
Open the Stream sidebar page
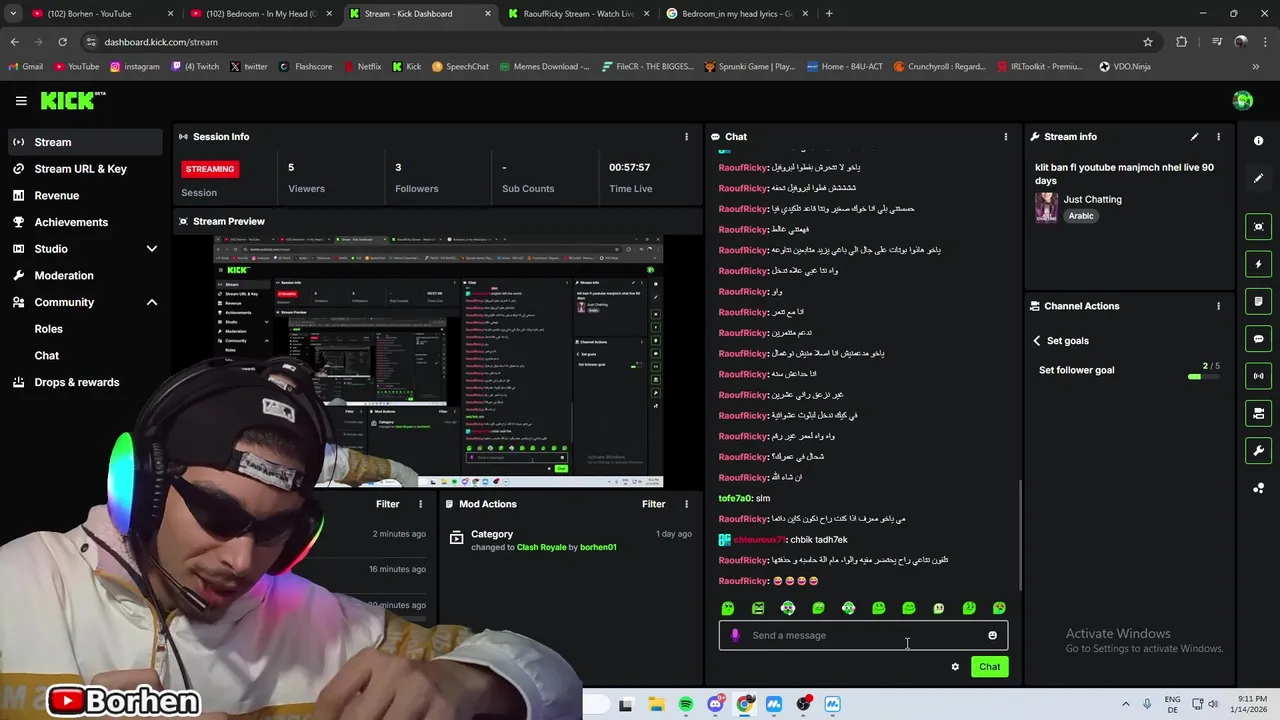(x=85, y=142)
